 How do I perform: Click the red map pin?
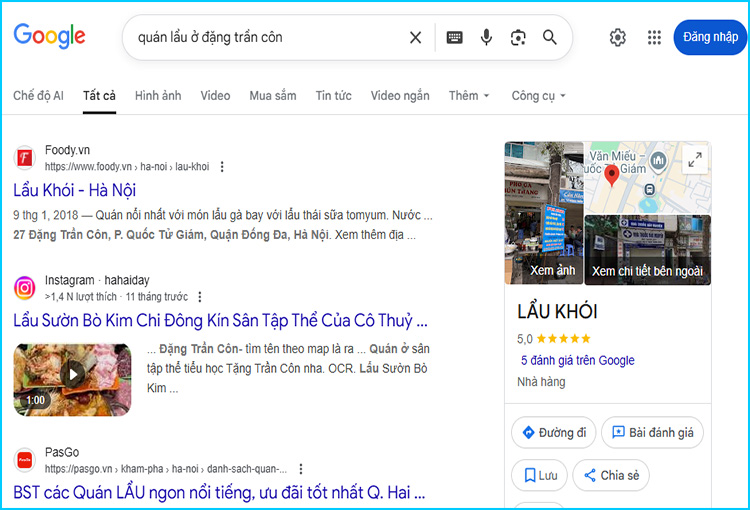[611, 176]
